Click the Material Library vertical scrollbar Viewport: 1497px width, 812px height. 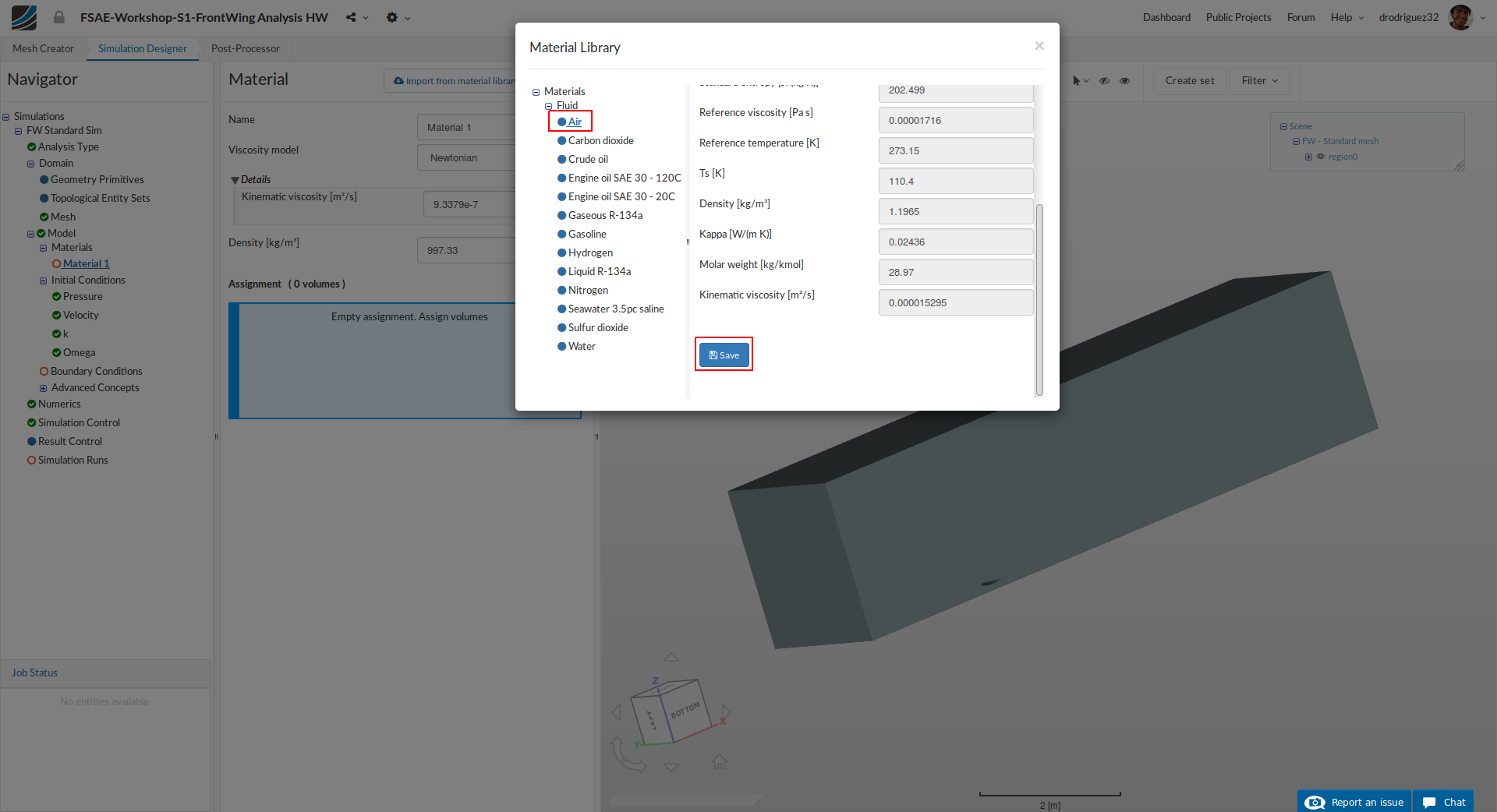coord(1039,300)
